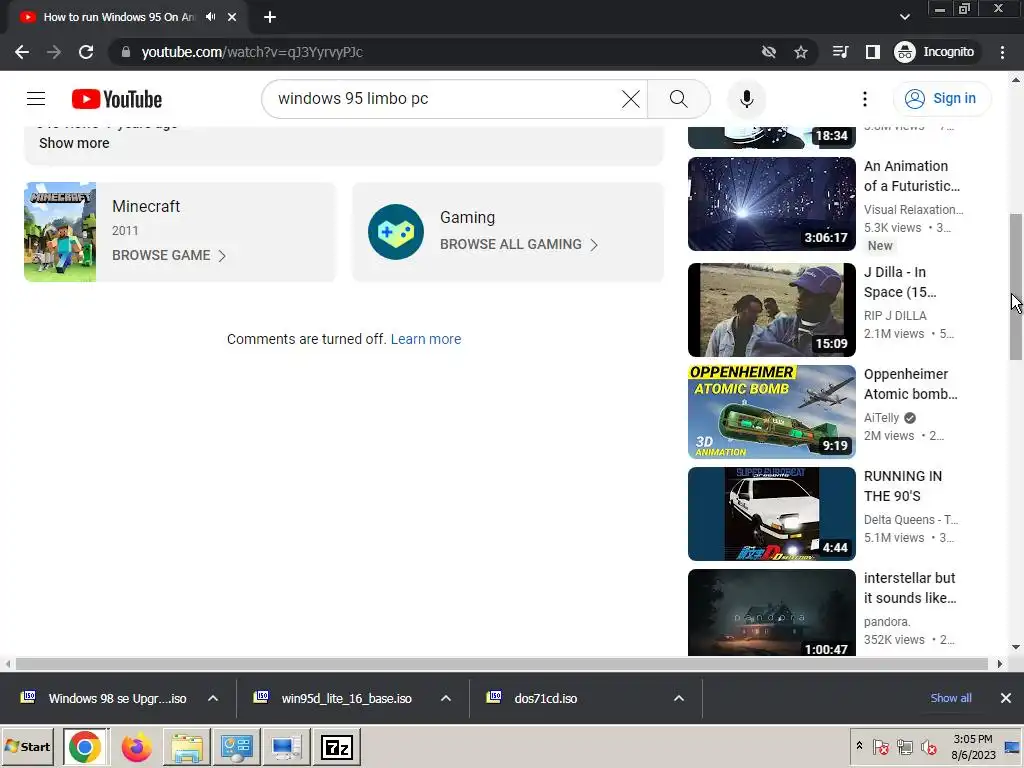The width and height of the screenshot is (1024, 768).
Task: Open File Explorer from taskbar
Action: (x=187, y=746)
